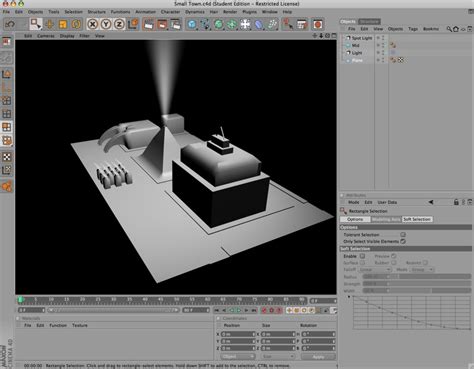Click the Render View clapperboard icon
474x369 pixels.
pyautogui.click(x=148, y=24)
